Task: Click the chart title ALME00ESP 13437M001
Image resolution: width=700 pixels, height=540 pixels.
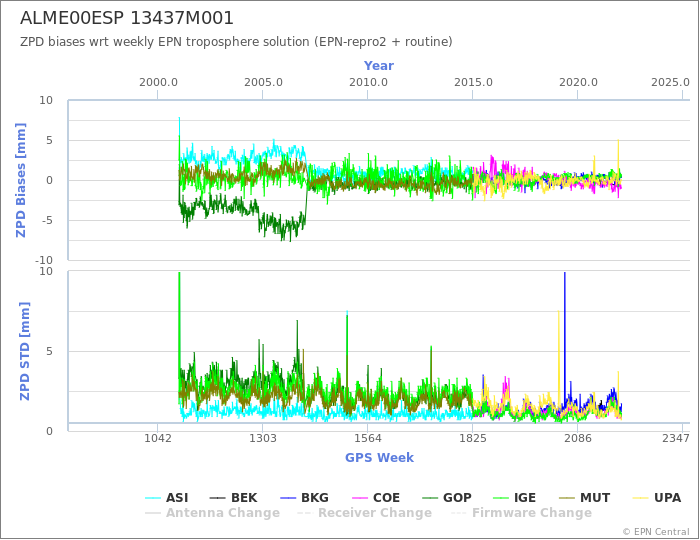Action: (127, 18)
